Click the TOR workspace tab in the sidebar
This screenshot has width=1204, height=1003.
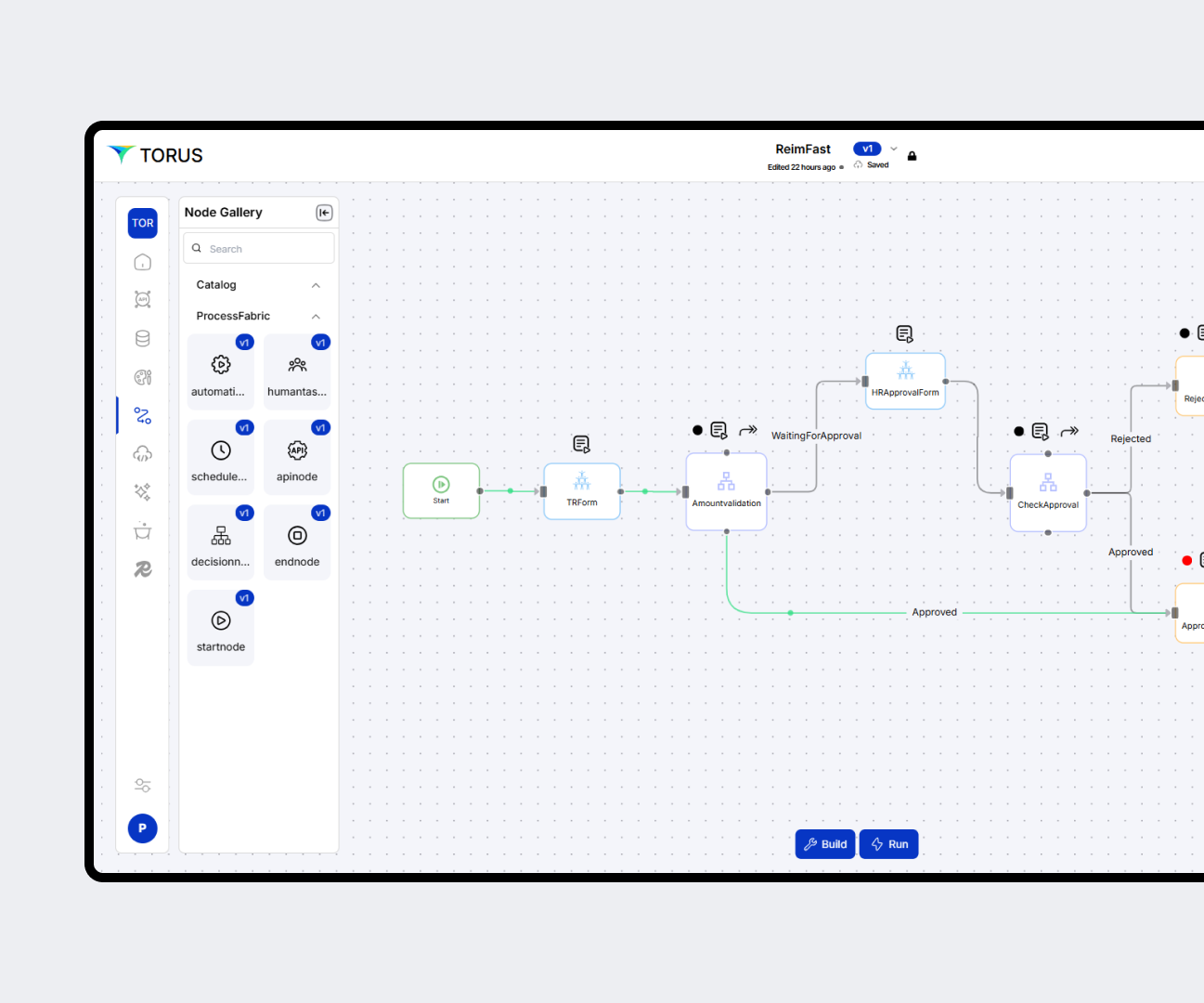tap(142, 223)
